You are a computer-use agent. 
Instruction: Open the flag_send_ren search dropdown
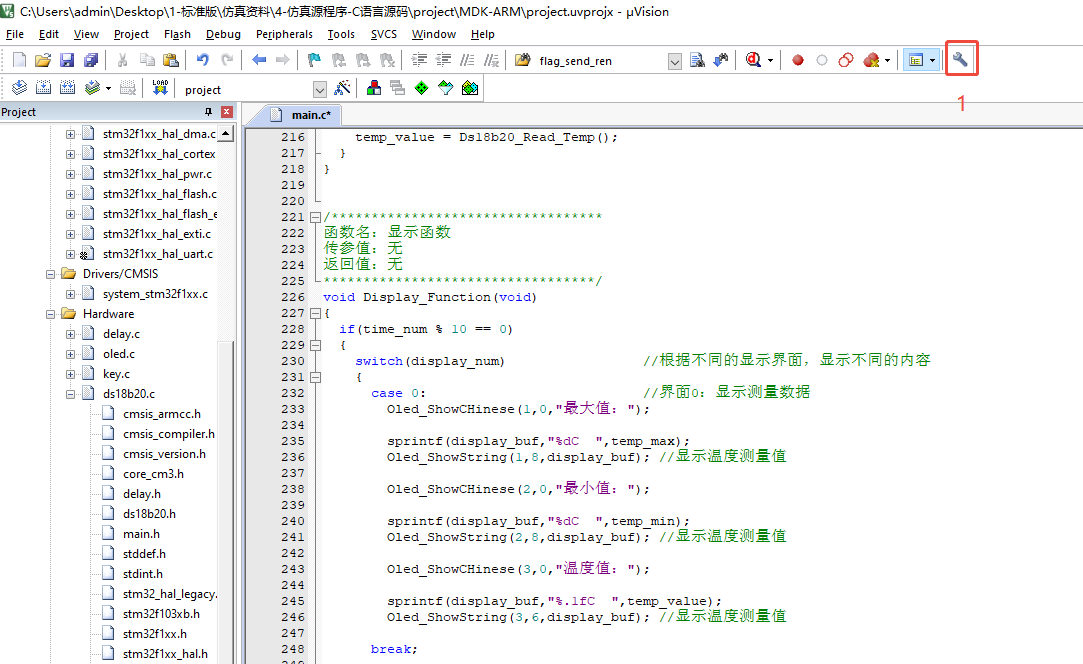(x=675, y=61)
